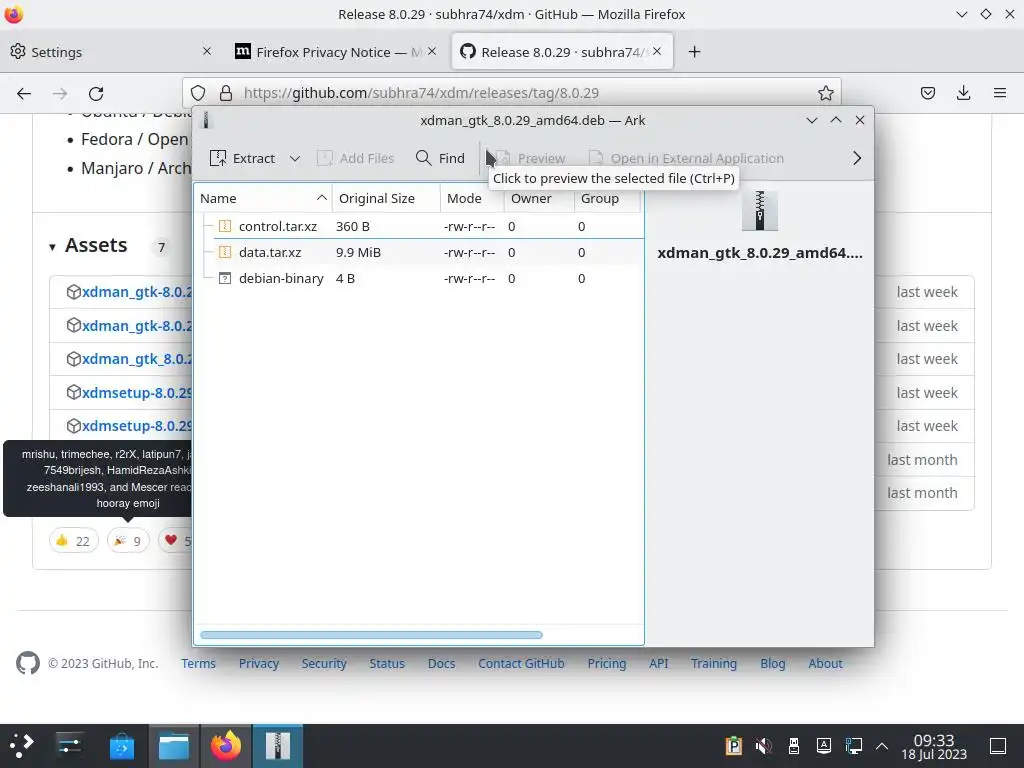Open the first xdman_gtk-8.0.2 asset link
Image resolution: width=1024 pixels, height=768 pixels.
tap(137, 292)
